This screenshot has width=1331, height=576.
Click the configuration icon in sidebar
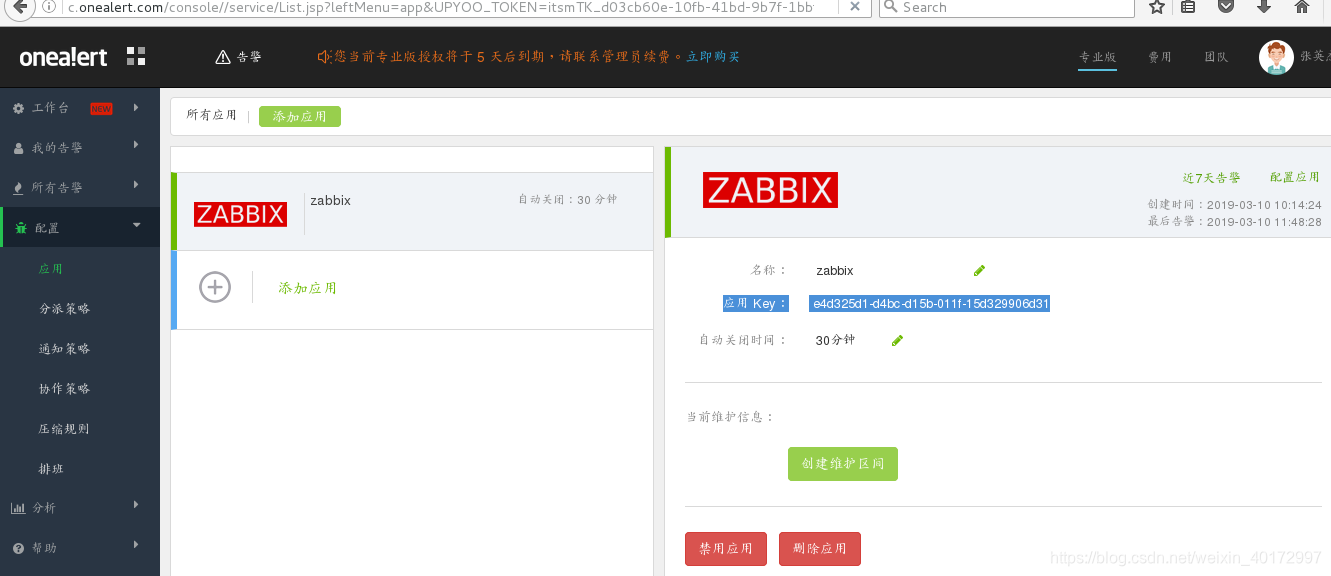click(x=21, y=228)
